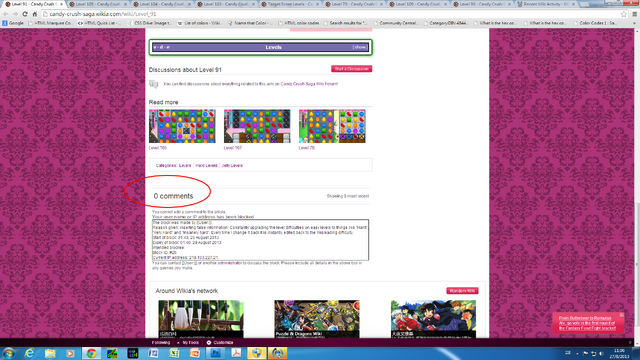Image resolution: width=640 pixels, height=360 pixels.
Task: Show hidden system tray icons arrow
Action: tap(577, 353)
